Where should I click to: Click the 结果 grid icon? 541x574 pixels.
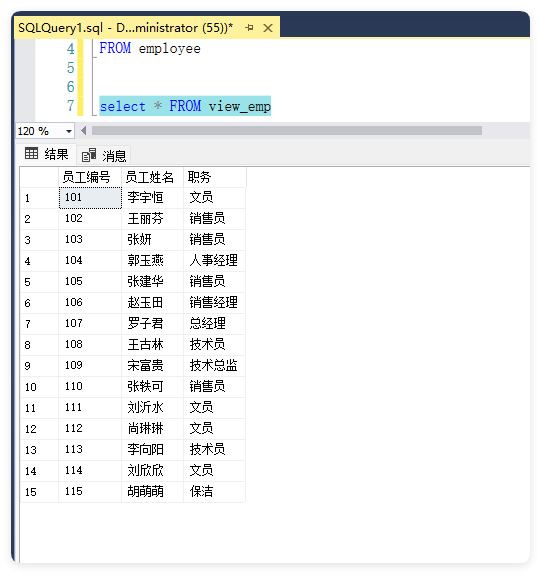(x=31, y=153)
